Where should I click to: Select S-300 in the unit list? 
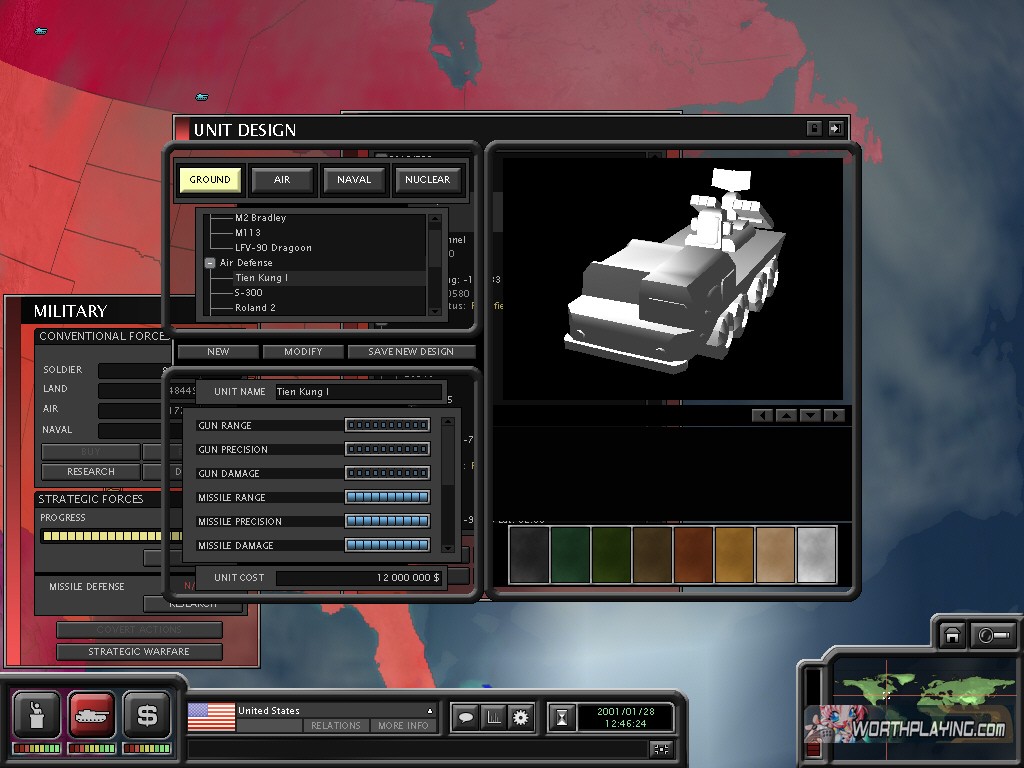(249, 293)
